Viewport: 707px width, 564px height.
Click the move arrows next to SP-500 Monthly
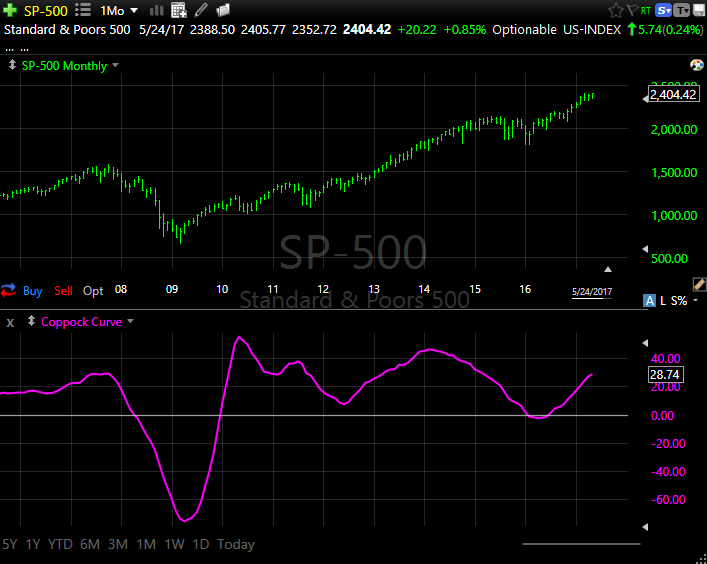coord(12,65)
